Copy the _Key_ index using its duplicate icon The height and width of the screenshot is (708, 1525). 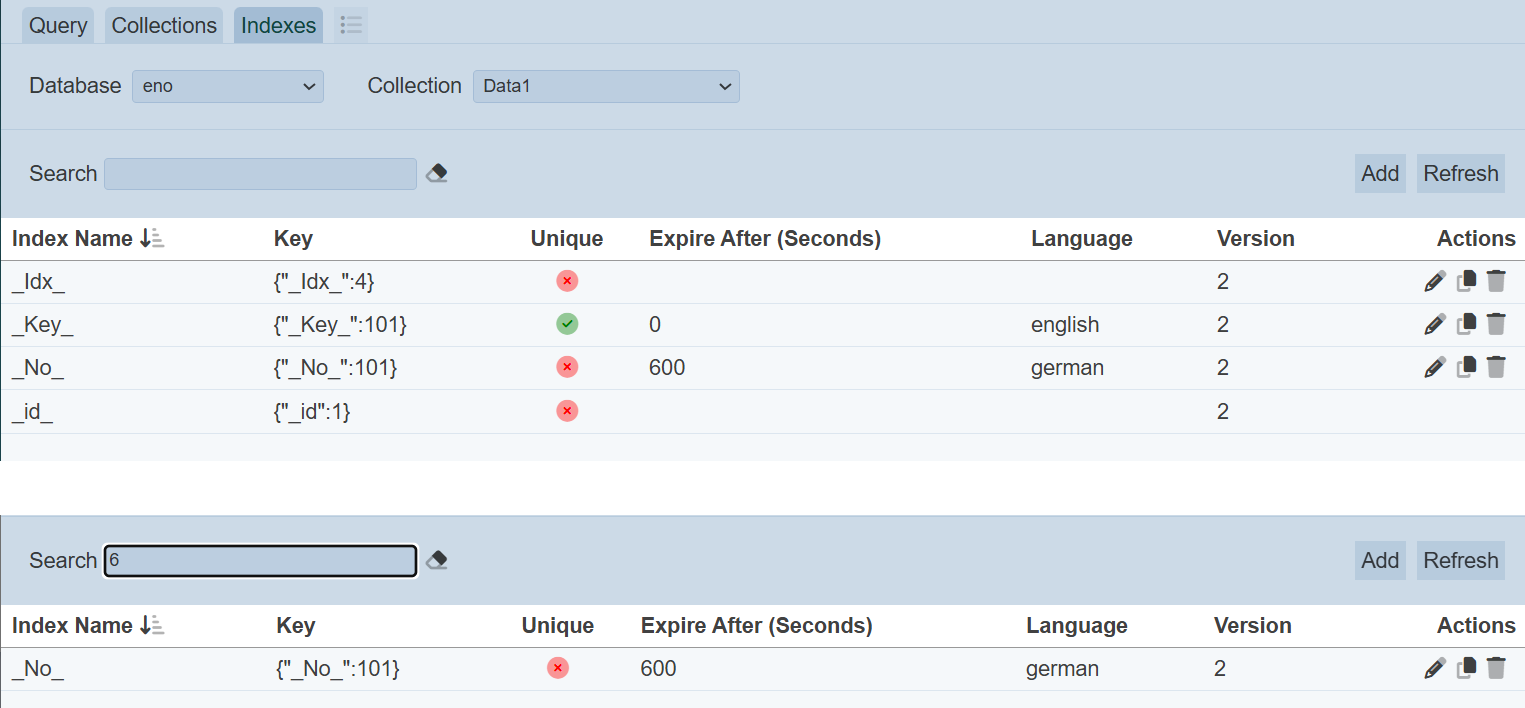tap(1466, 325)
